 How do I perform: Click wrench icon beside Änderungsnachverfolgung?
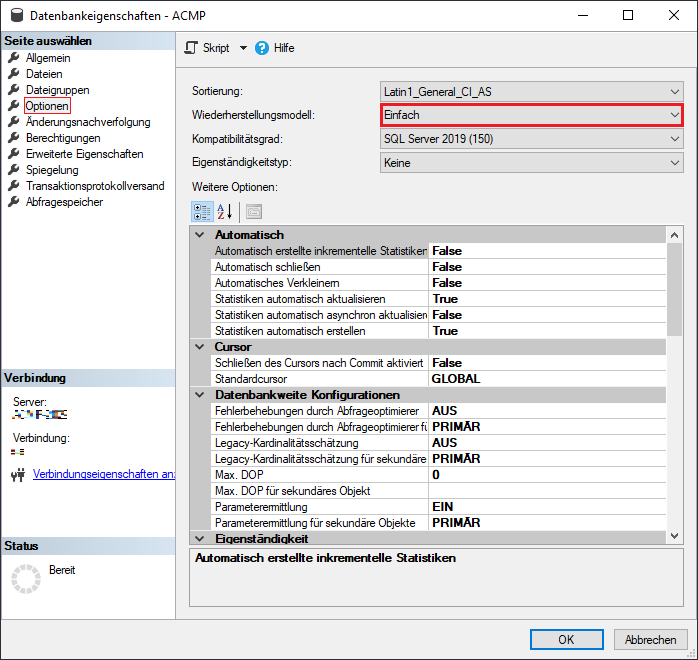coord(14,121)
